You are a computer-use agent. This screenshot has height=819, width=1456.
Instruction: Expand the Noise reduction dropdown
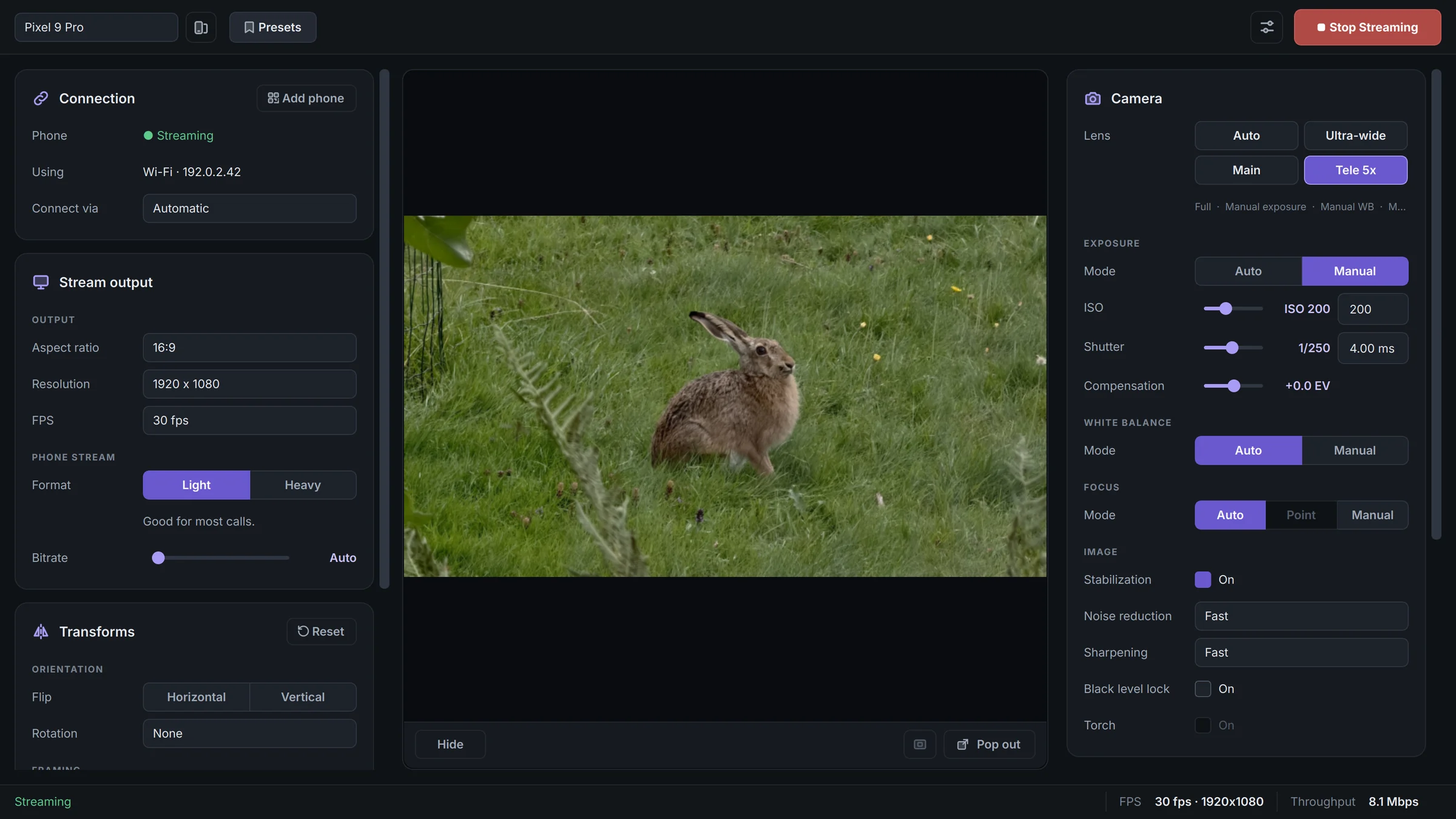[1301, 616]
